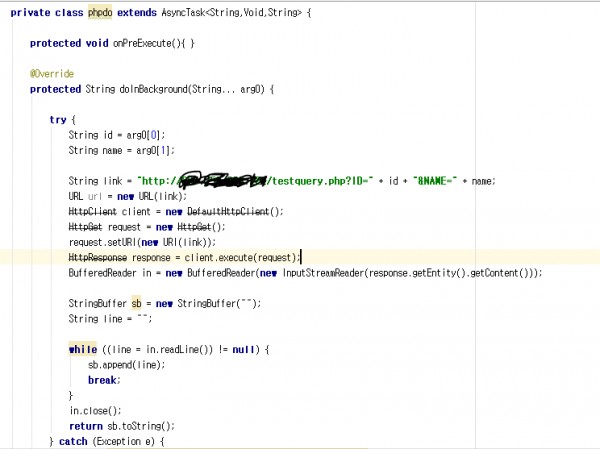The width and height of the screenshot is (600, 449).
Task: Click the doInBackground method name
Action: [x=161, y=89]
